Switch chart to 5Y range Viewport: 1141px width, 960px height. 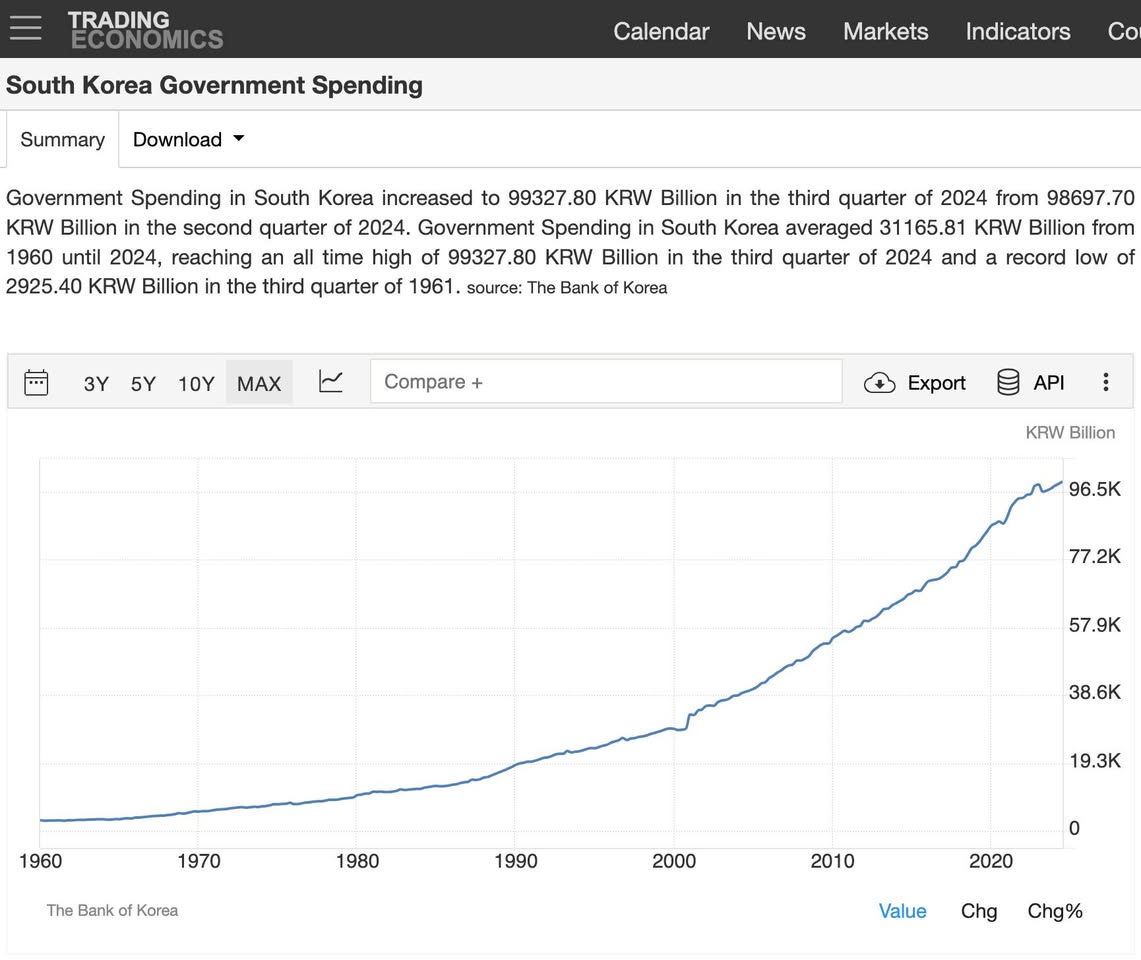[x=143, y=383]
